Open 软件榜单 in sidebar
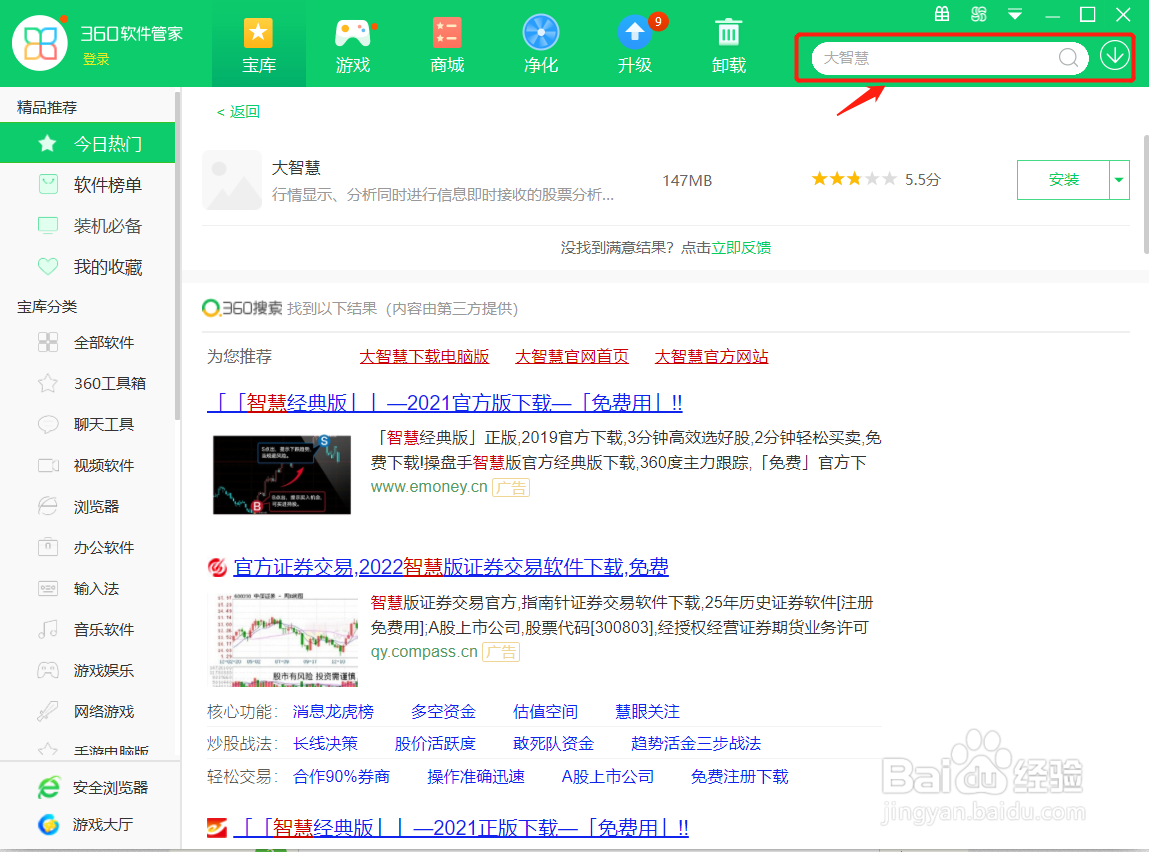The width and height of the screenshot is (1149, 852). [x=88, y=185]
